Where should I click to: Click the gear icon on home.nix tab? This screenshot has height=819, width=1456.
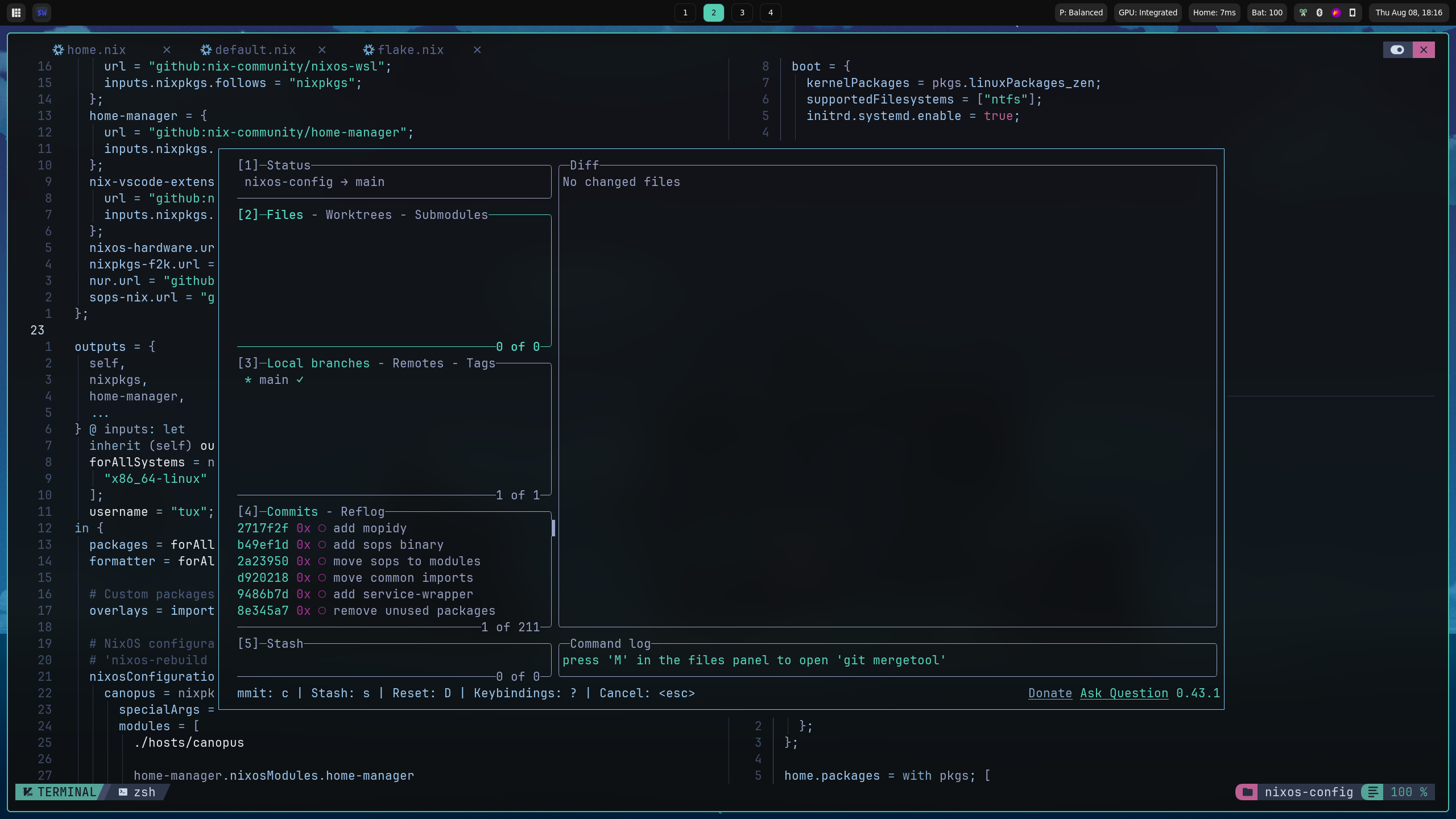click(58, 50)
